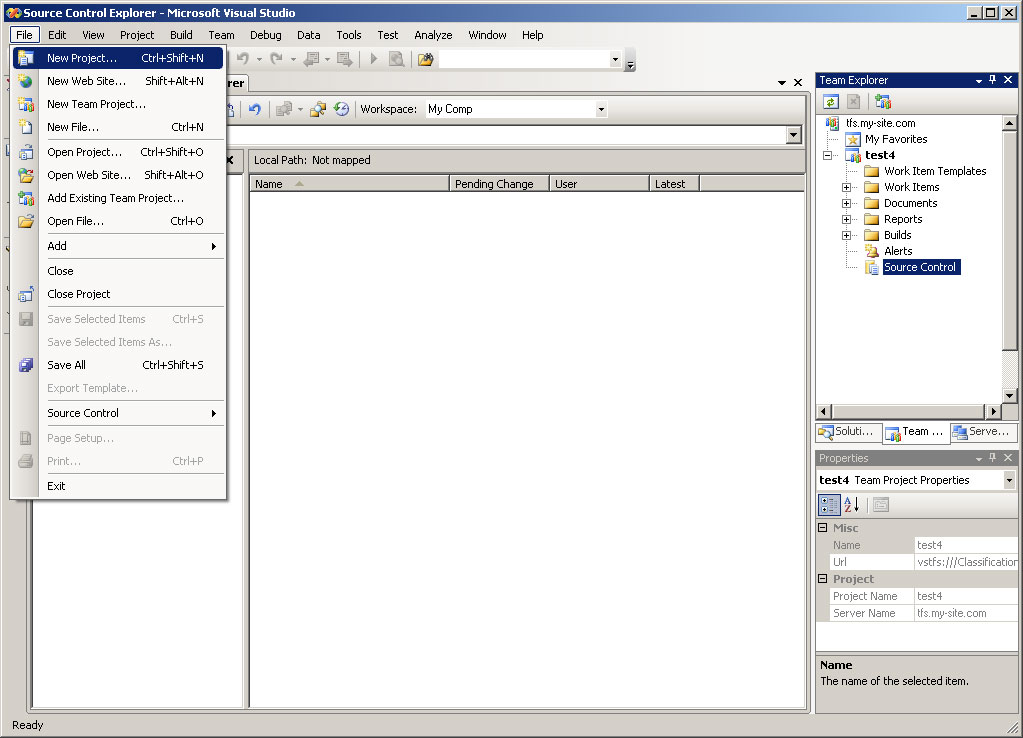
Task: Click the Categorized view icon in Properties
Action: click(829, 504)
